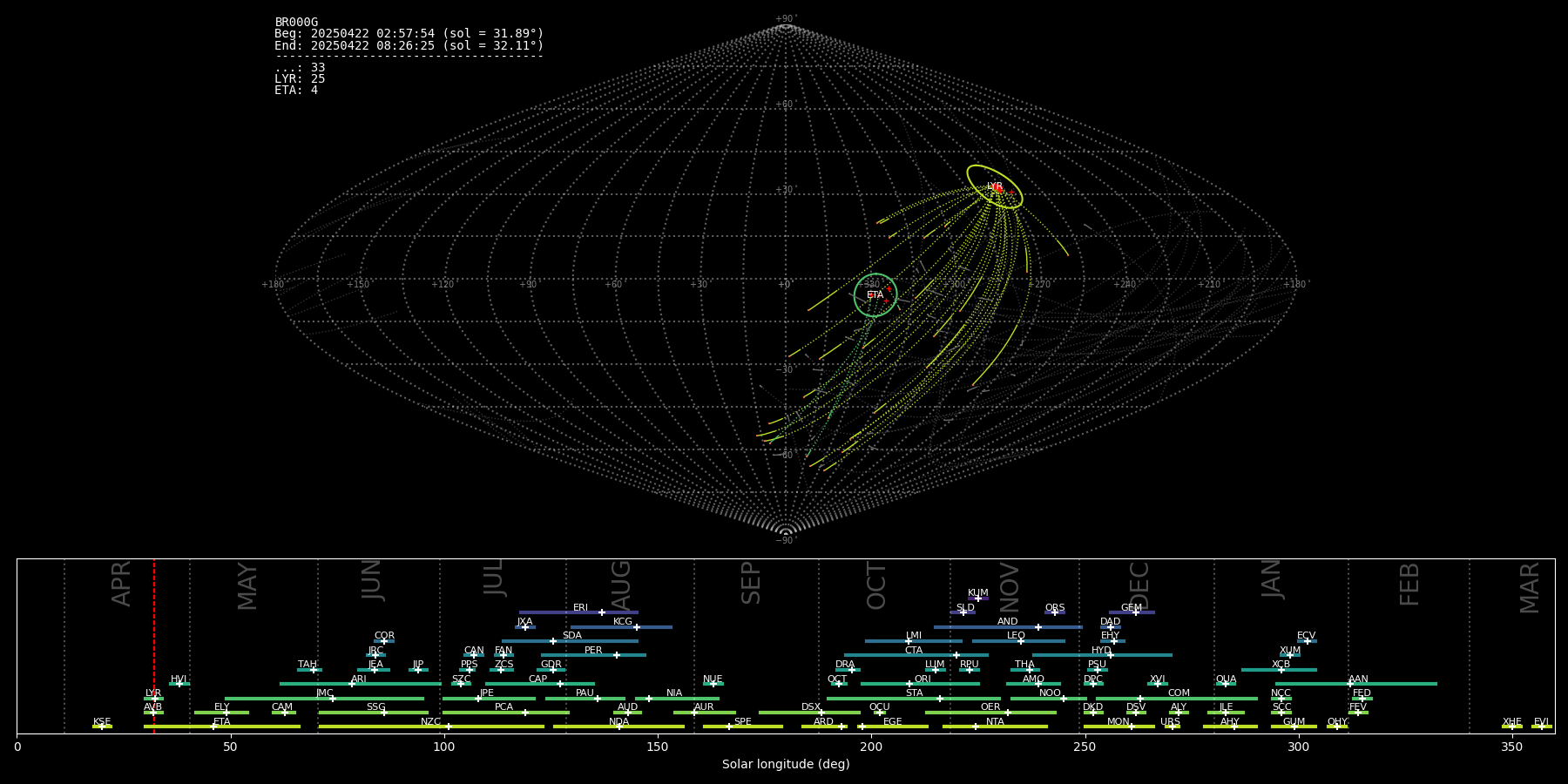Click the AUR shower label

[704, 707]
